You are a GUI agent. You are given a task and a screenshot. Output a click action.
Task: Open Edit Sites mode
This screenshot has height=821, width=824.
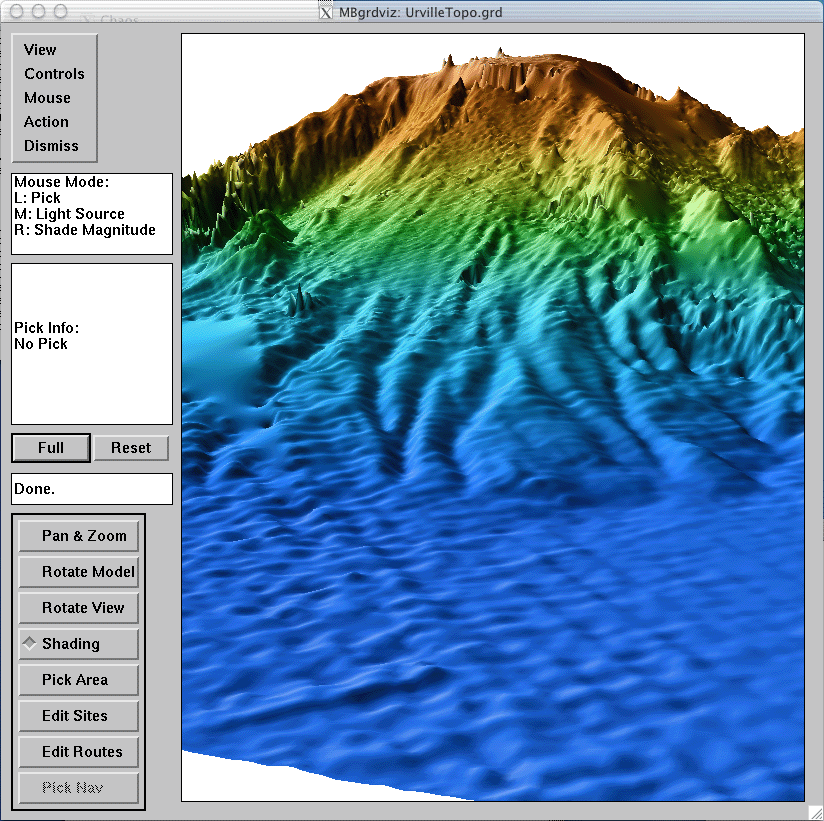[78, 715]
